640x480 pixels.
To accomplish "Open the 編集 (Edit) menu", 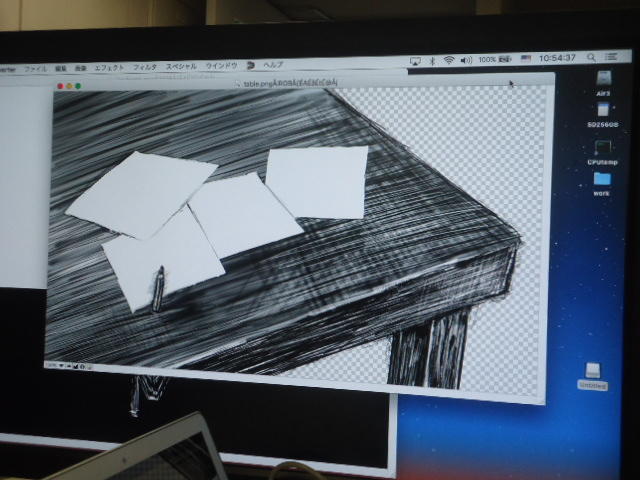I will [61, 69].
